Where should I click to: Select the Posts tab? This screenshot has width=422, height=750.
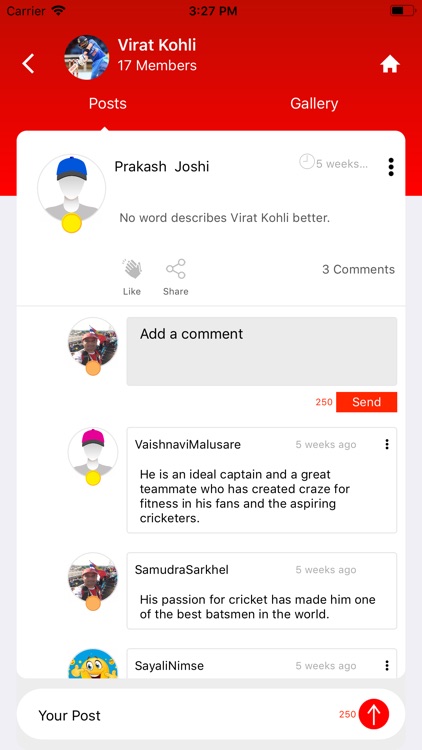pyautogui.click(x=108, y=104)
